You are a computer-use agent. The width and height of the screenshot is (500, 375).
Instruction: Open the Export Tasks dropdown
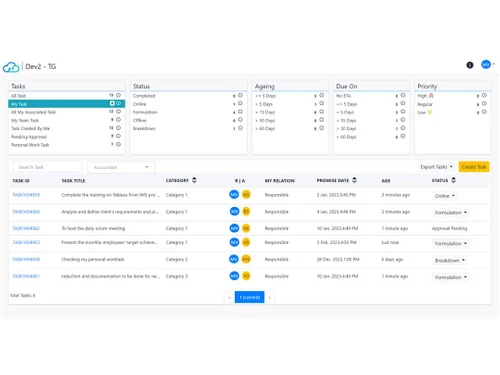click(x=436, y=167)
